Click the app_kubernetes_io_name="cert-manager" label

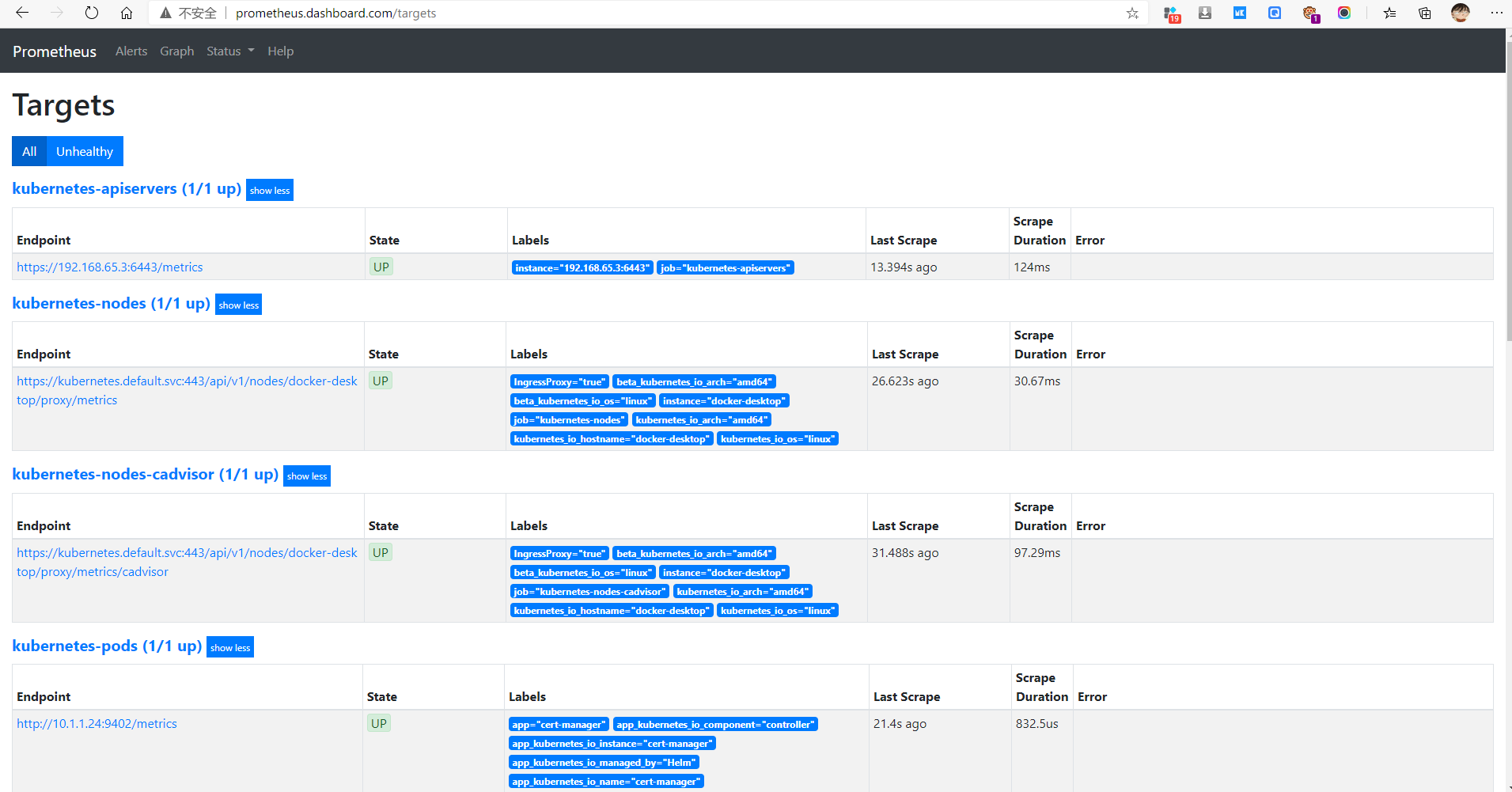point(606,782)
